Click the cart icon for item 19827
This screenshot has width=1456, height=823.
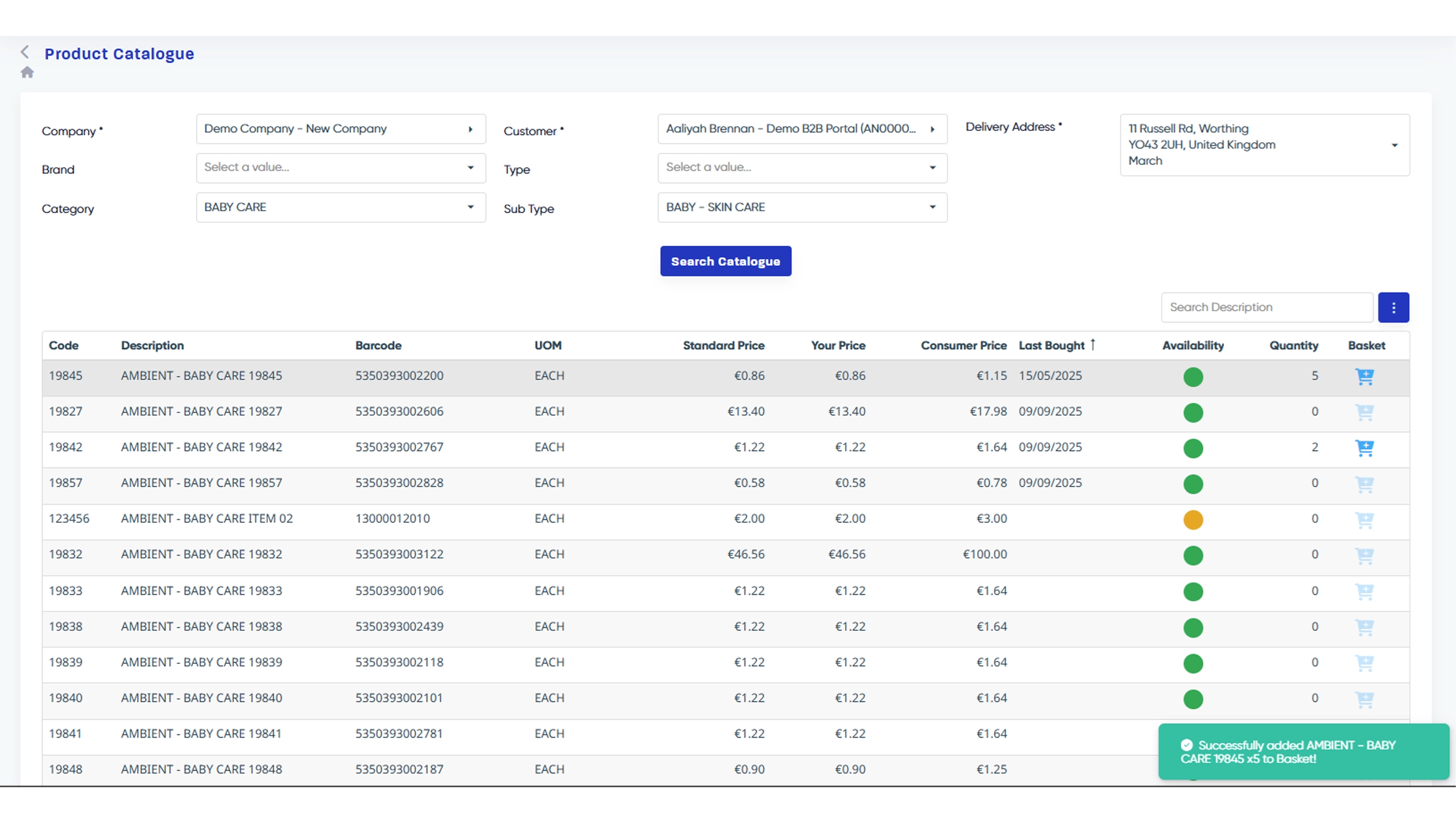1364,412
